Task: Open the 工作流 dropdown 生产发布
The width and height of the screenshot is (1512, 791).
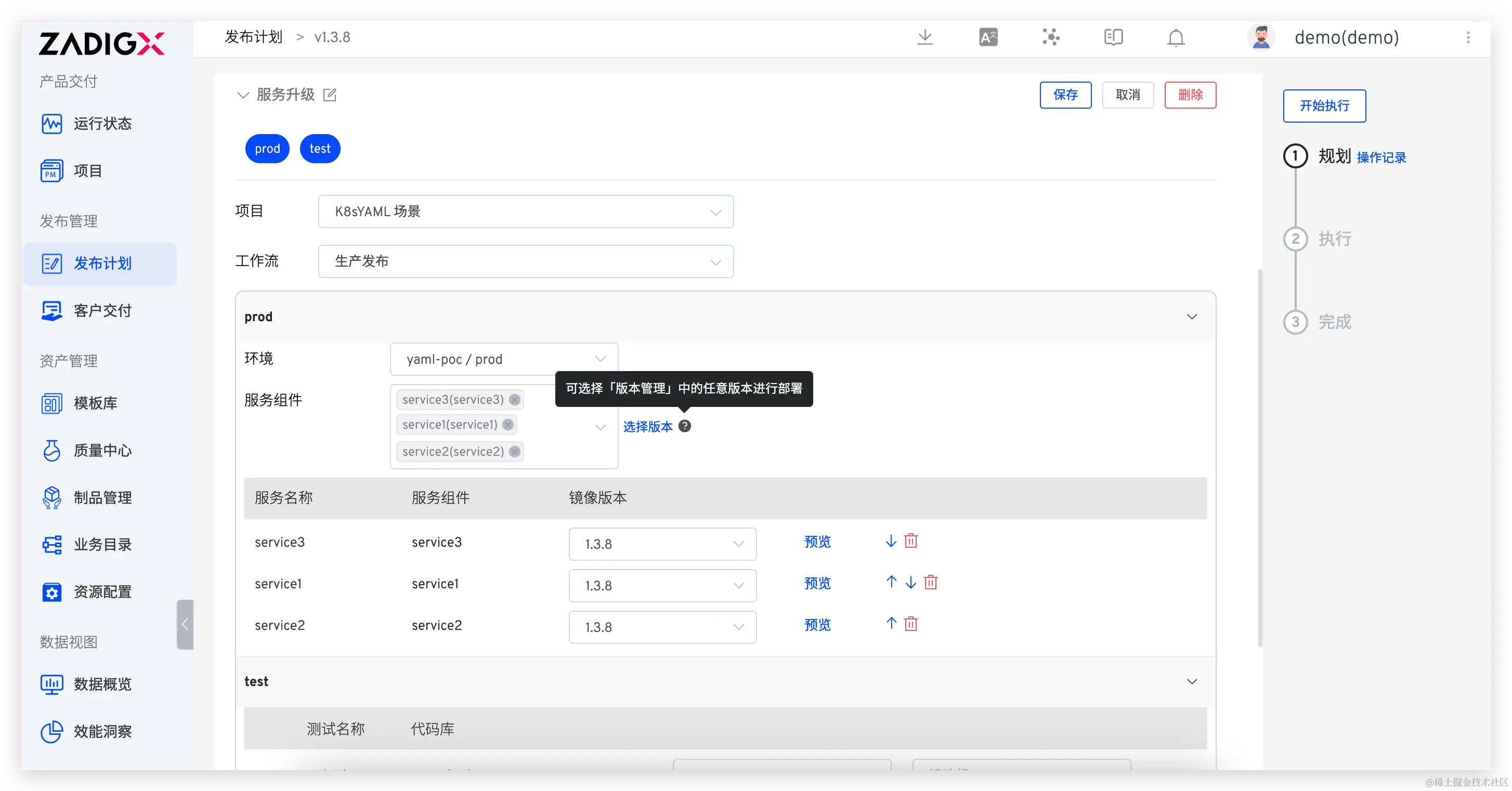Action: (525, 261)
